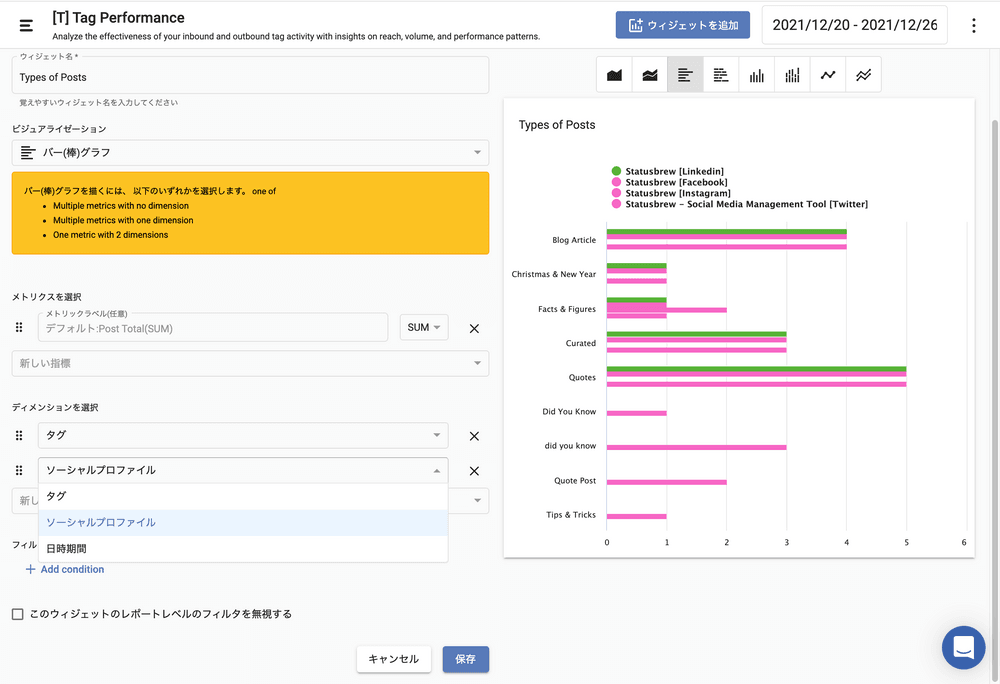
Task: Expand the 新しい指標 metric dropdown
Action: [x=250, y=363]
